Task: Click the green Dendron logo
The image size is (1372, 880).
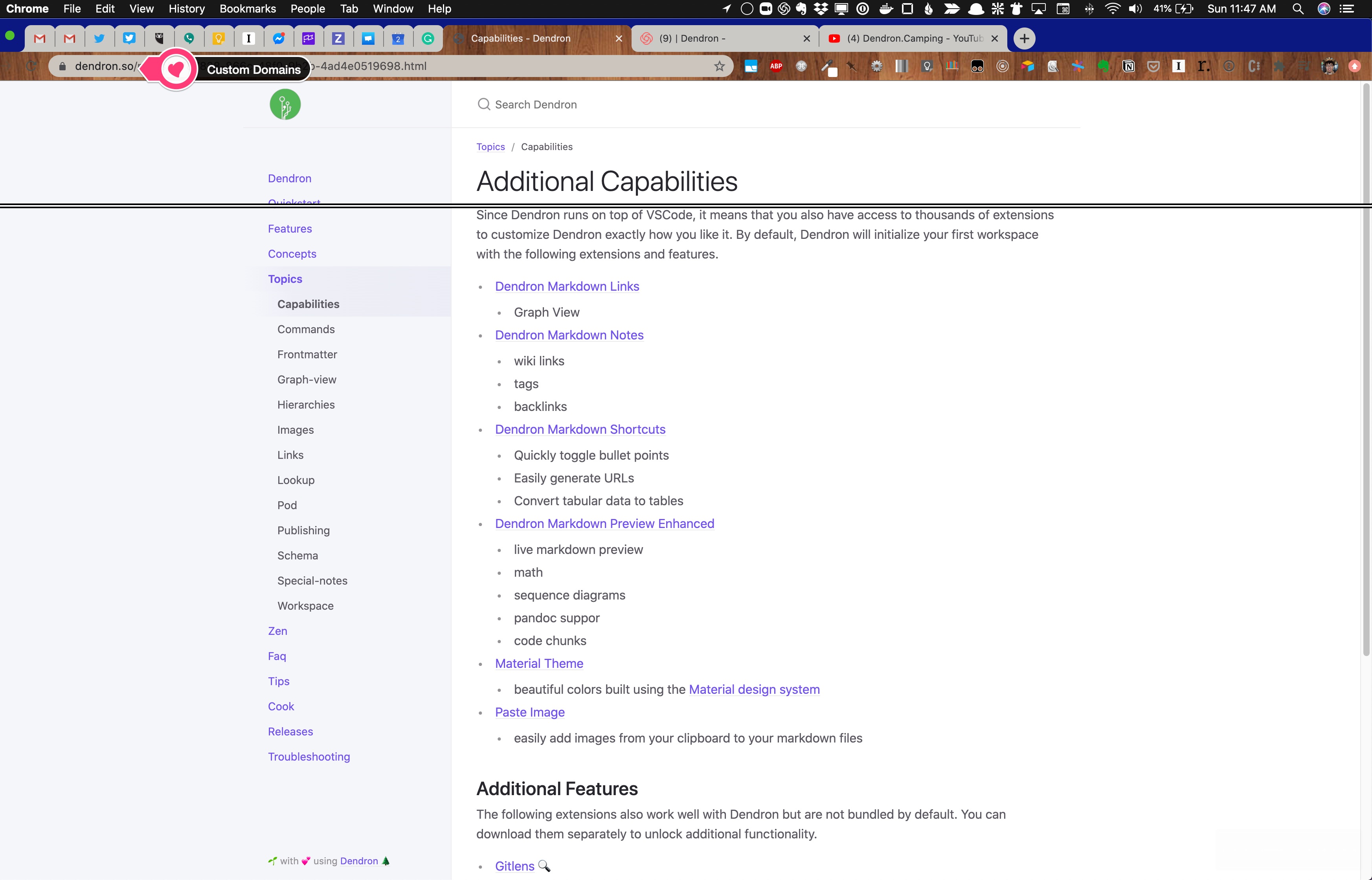Action: pyautogui.click(x=285, y=104)
